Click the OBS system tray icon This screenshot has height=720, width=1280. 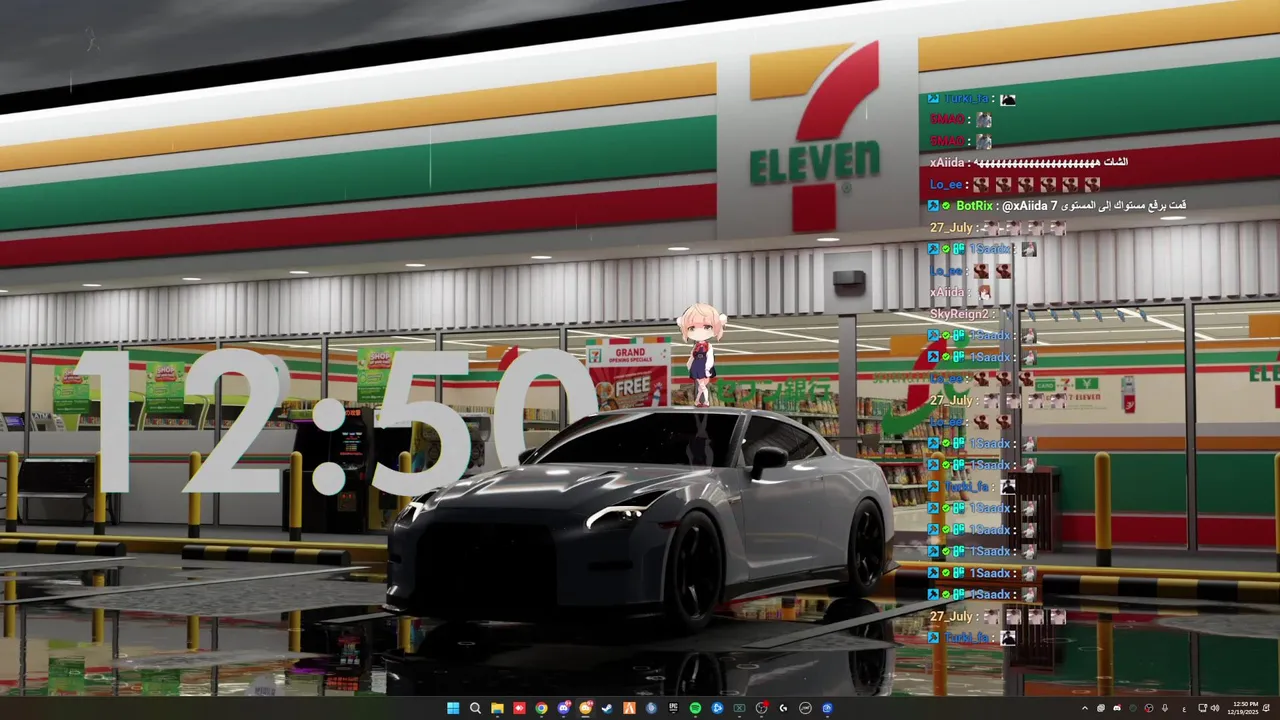1149,708
